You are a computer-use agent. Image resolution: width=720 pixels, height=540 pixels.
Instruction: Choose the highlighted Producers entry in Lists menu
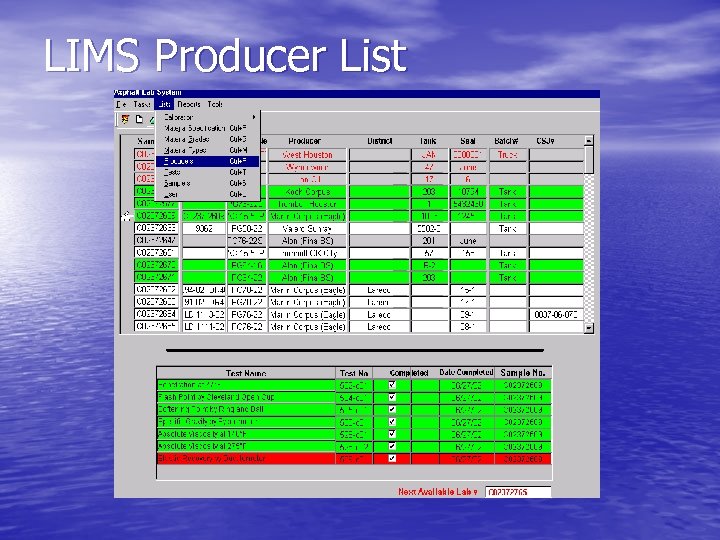(208, 161)
